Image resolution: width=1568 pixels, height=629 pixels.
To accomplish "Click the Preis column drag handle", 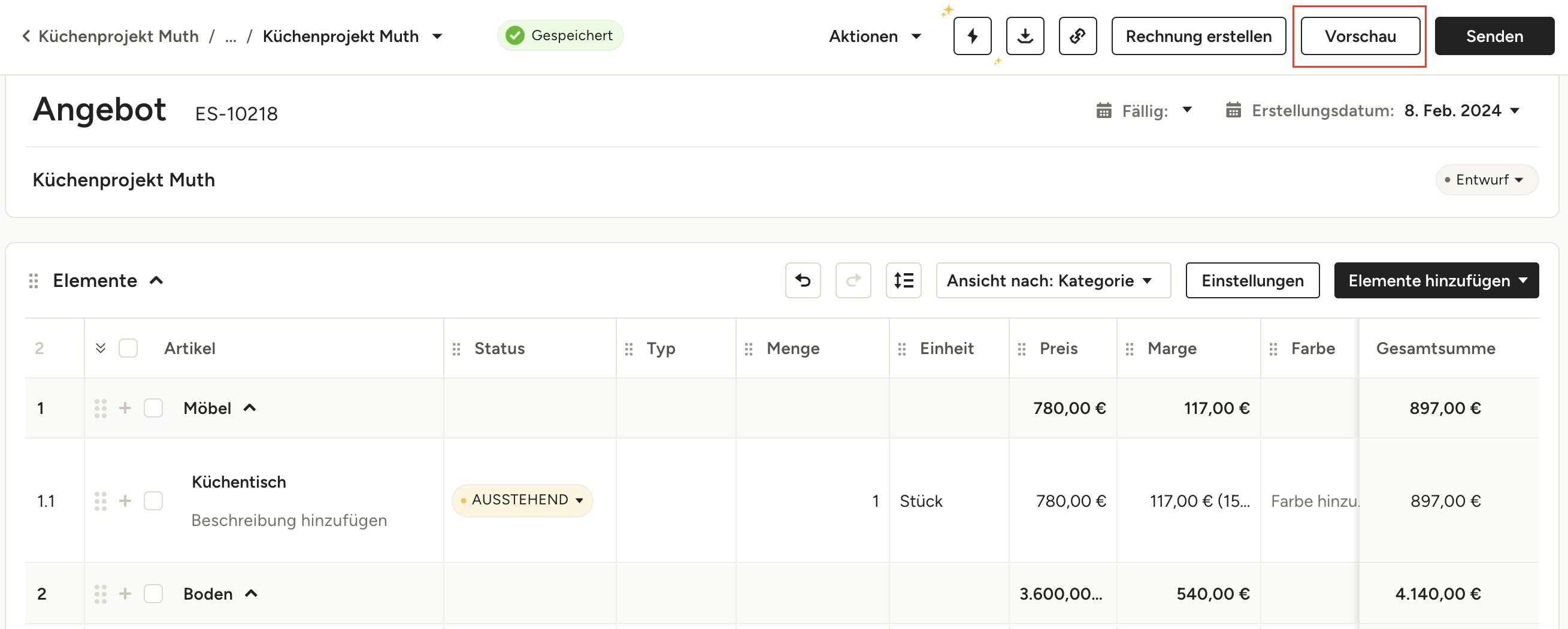I will coord(1022,349).
